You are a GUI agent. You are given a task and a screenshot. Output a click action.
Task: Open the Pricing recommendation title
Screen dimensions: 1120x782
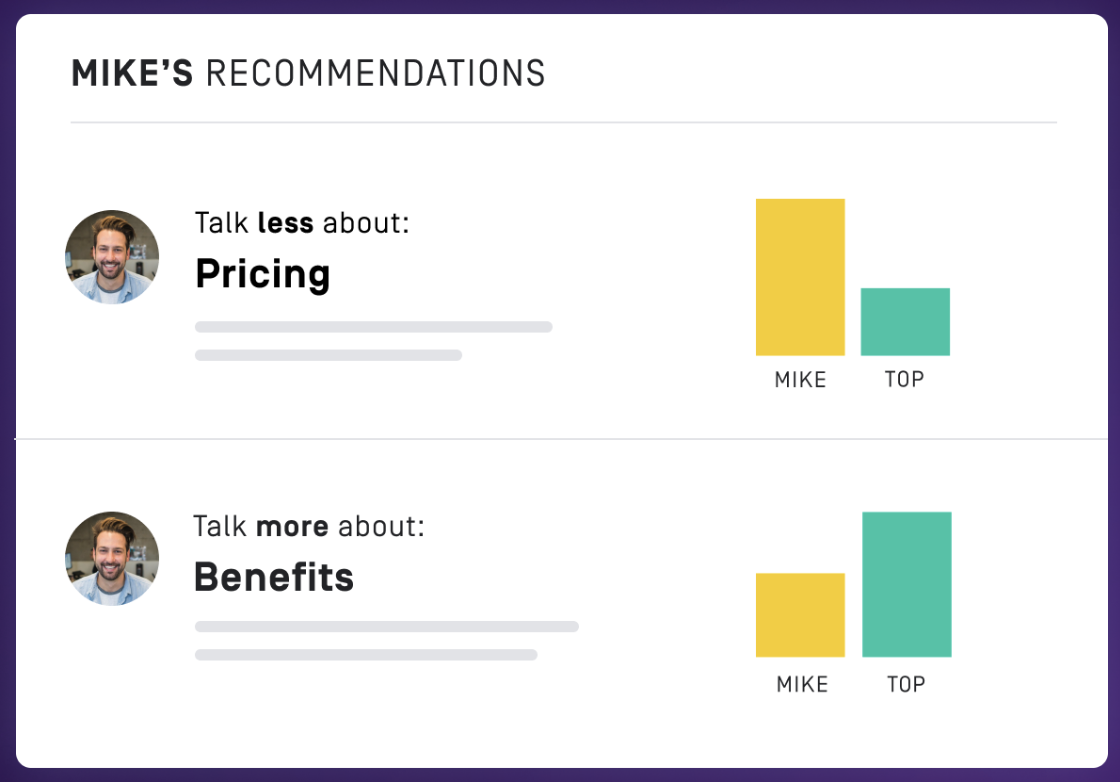click(x=262, y=274)
